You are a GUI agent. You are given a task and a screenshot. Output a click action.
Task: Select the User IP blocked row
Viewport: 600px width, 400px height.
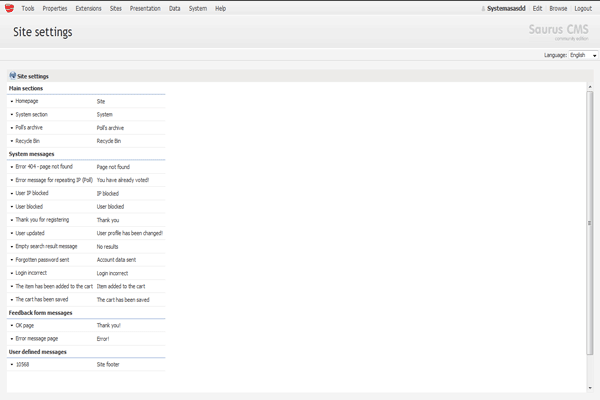coord(86,193)
